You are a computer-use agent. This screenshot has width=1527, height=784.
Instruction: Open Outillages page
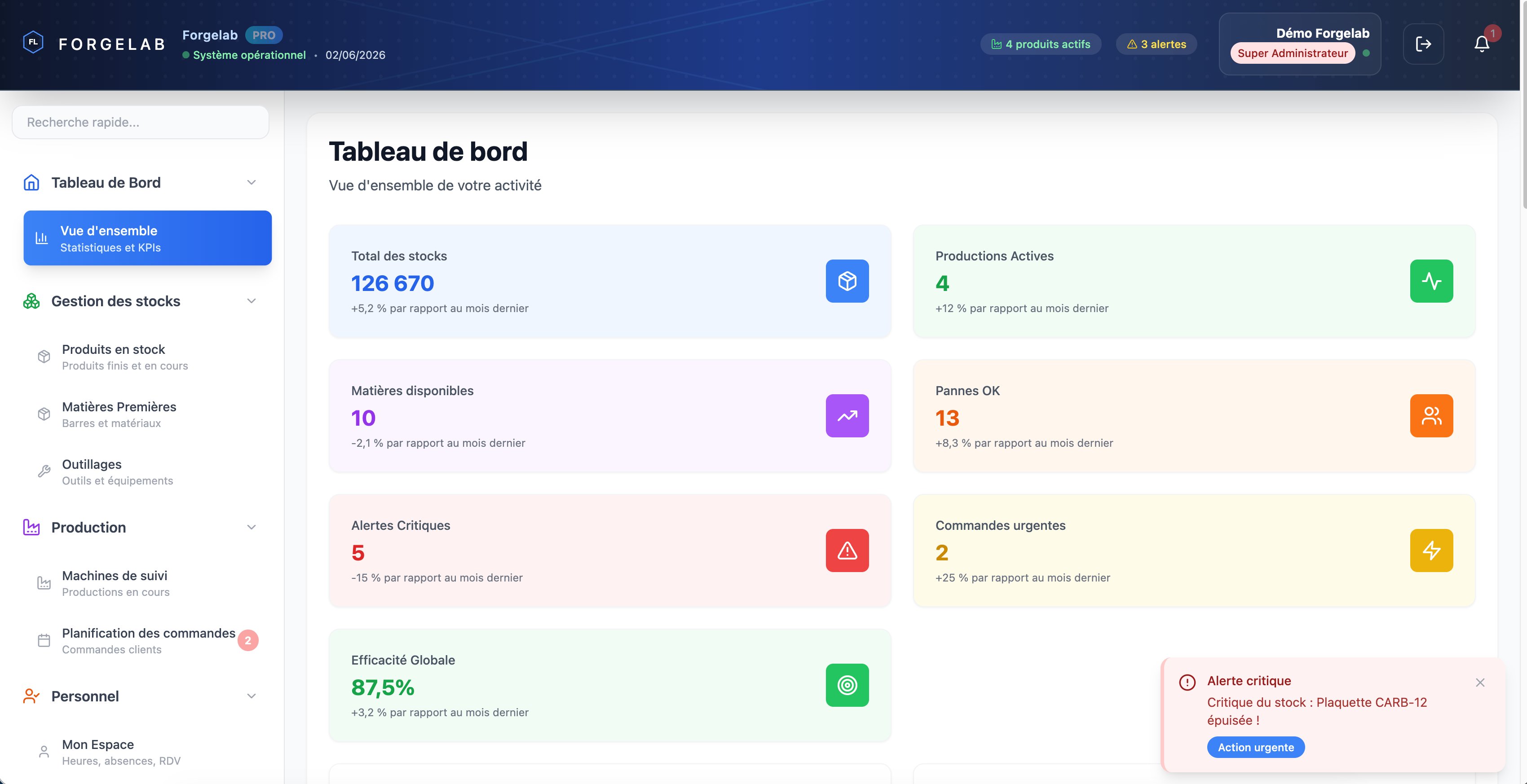148,472
